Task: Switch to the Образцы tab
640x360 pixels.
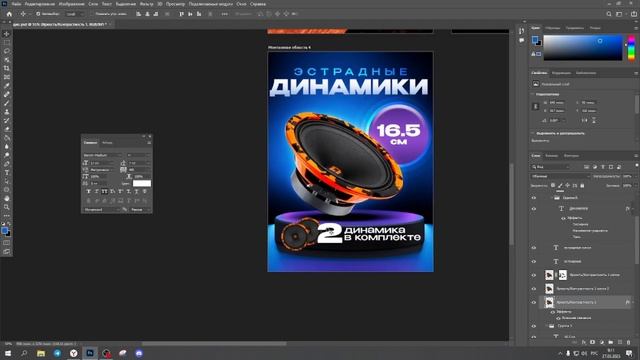Action: click(553, 28)
